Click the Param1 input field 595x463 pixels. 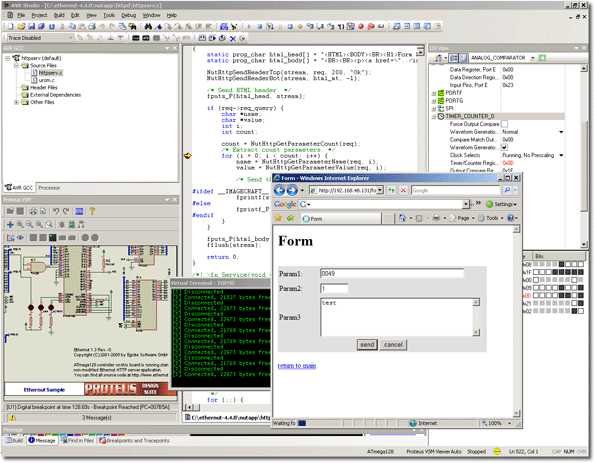point(392,274)
